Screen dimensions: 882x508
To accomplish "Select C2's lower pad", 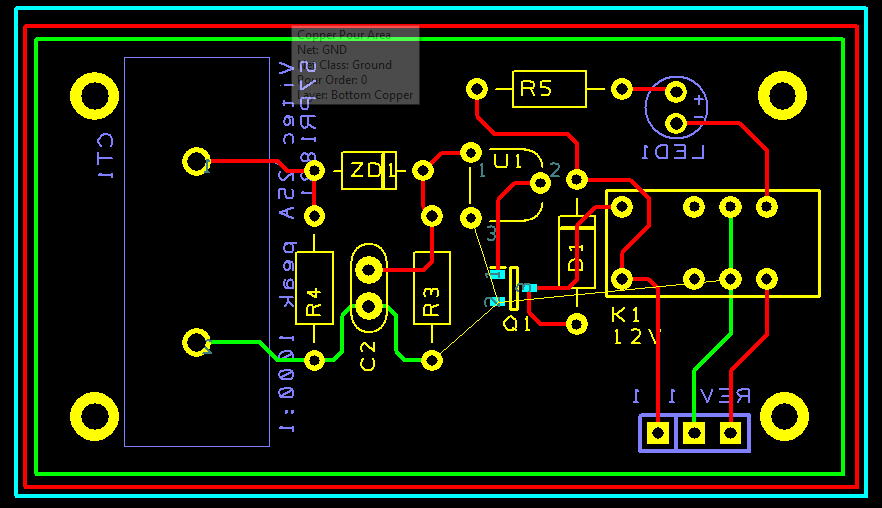I will tap(368, 307).
